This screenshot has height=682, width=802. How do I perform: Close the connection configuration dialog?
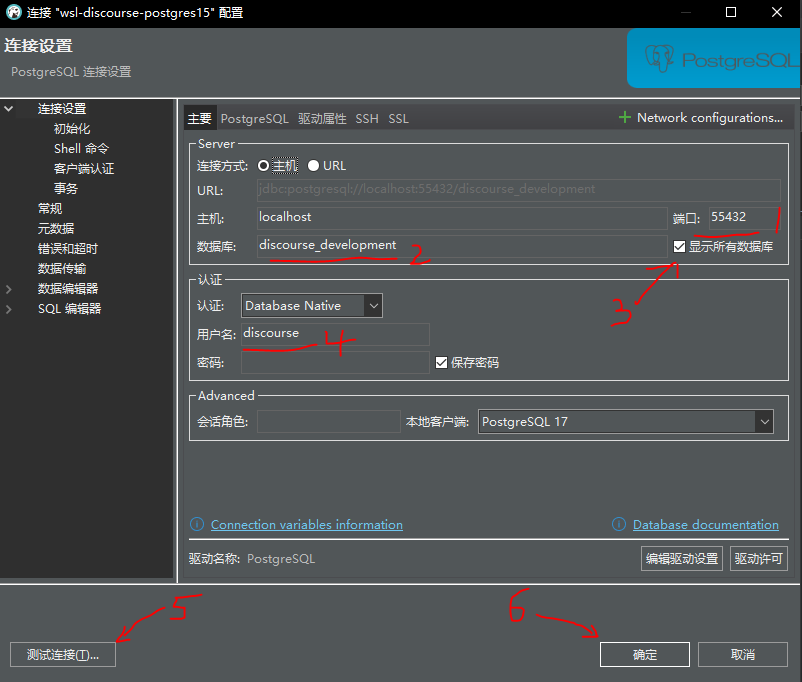click(777, 12)
